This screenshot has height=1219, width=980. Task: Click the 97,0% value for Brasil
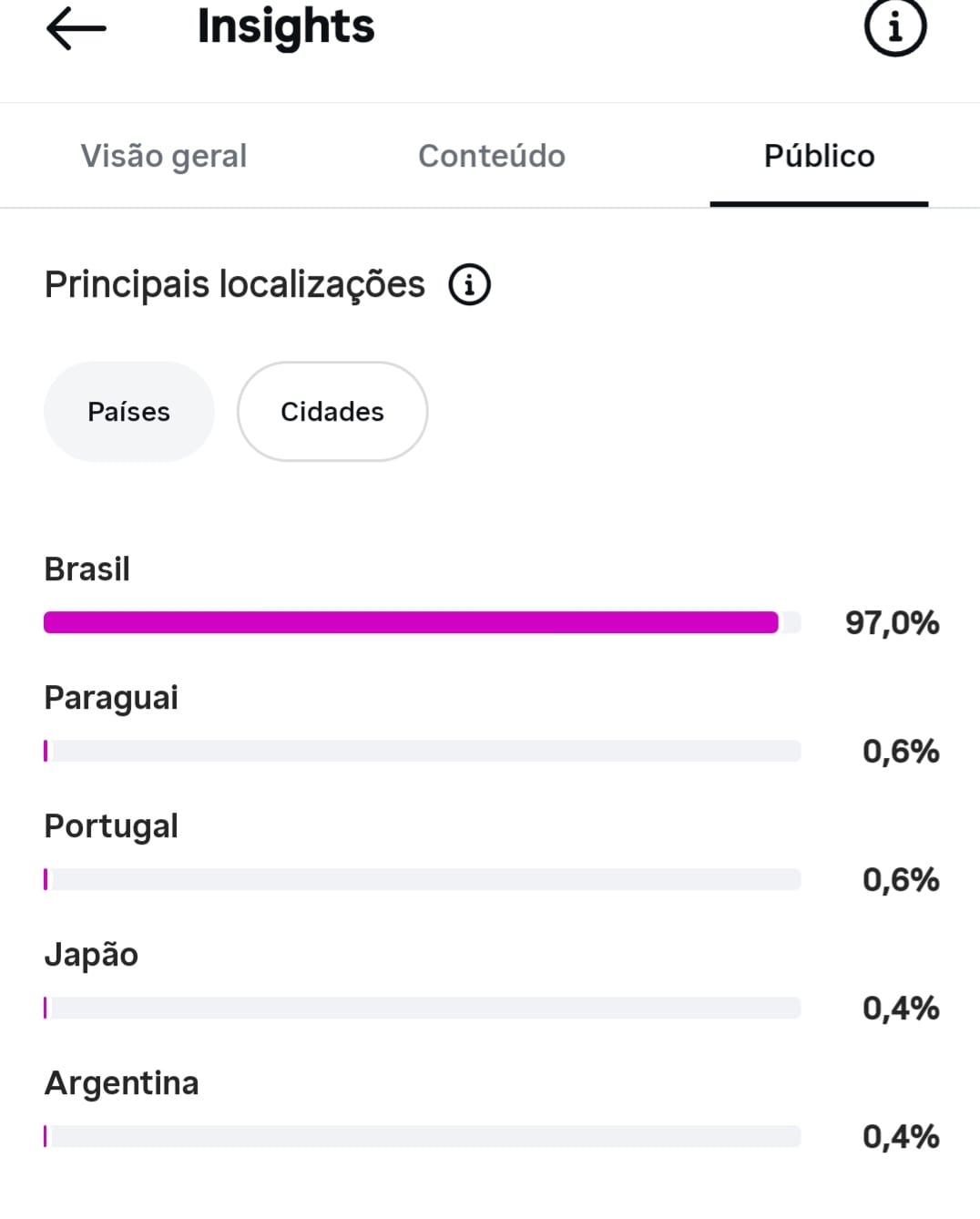pyautogui.click(x=893, y=623)
